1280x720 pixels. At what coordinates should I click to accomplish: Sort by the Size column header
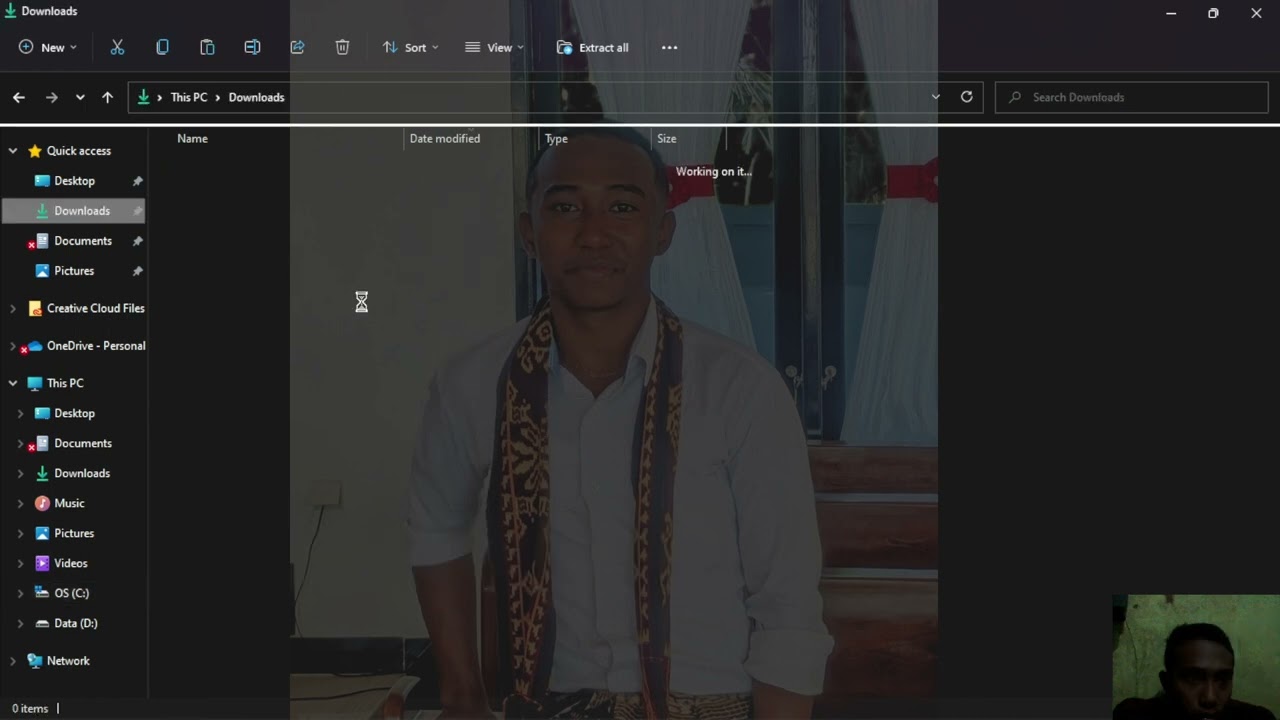666,139
